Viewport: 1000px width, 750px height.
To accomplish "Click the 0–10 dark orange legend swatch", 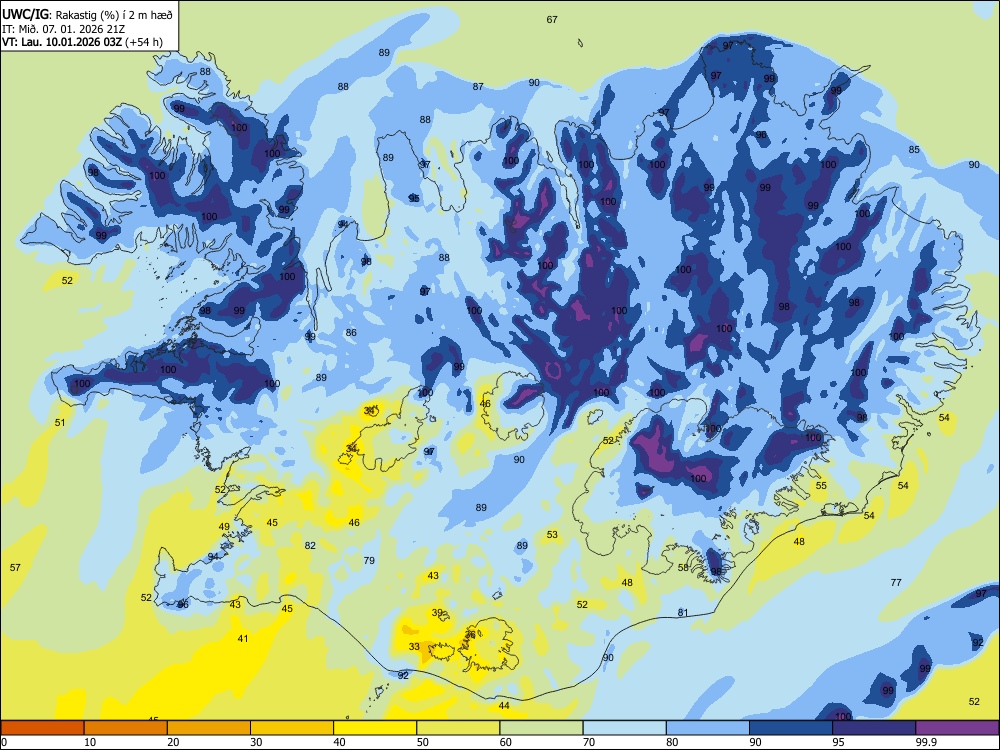I will pos(42,728).
